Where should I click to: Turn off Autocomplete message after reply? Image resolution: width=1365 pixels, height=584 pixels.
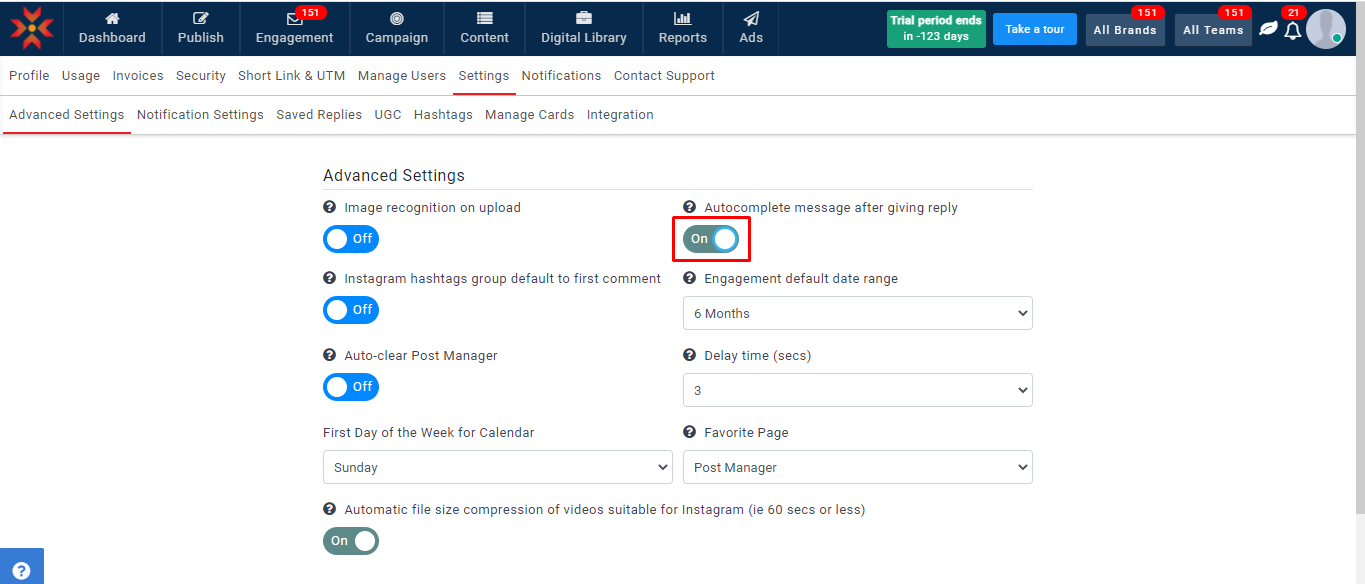click(711, 239)
